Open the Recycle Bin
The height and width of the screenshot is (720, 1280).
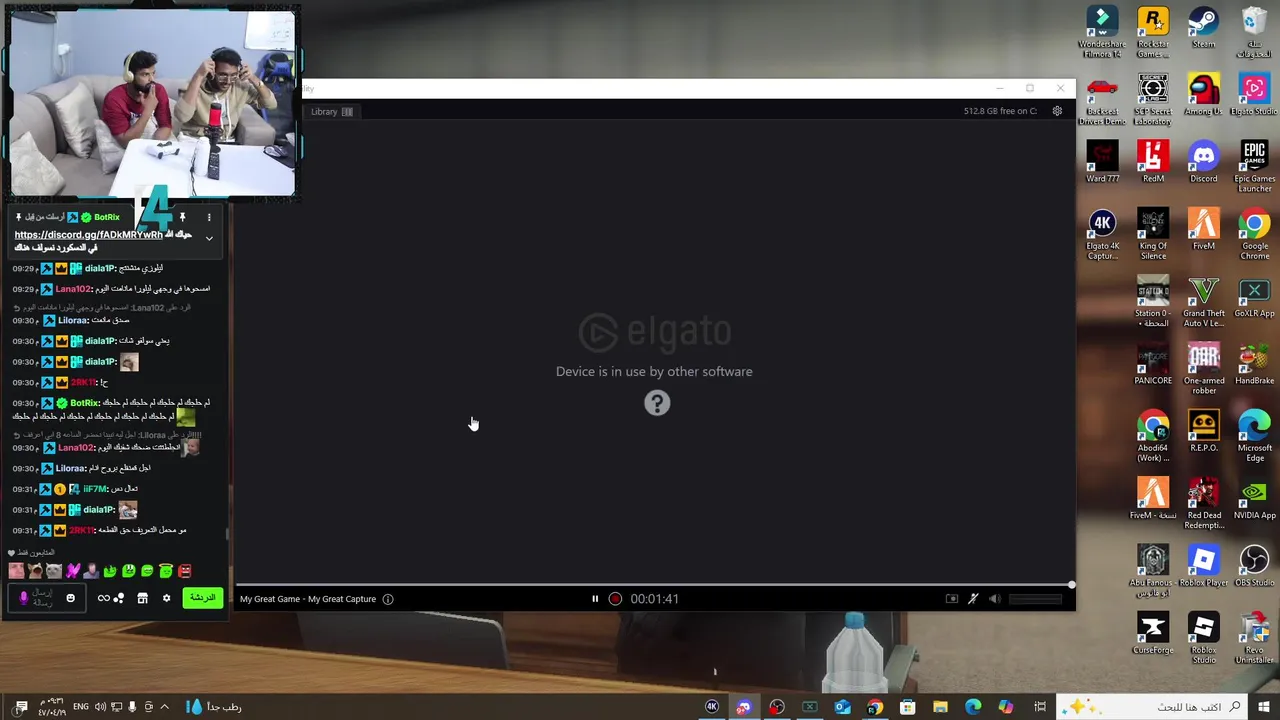tap(1254, 32)
